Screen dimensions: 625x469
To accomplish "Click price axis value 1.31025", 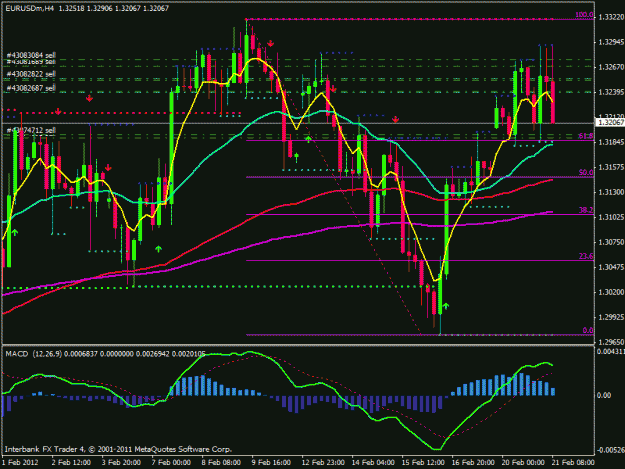I will [611, 217].
